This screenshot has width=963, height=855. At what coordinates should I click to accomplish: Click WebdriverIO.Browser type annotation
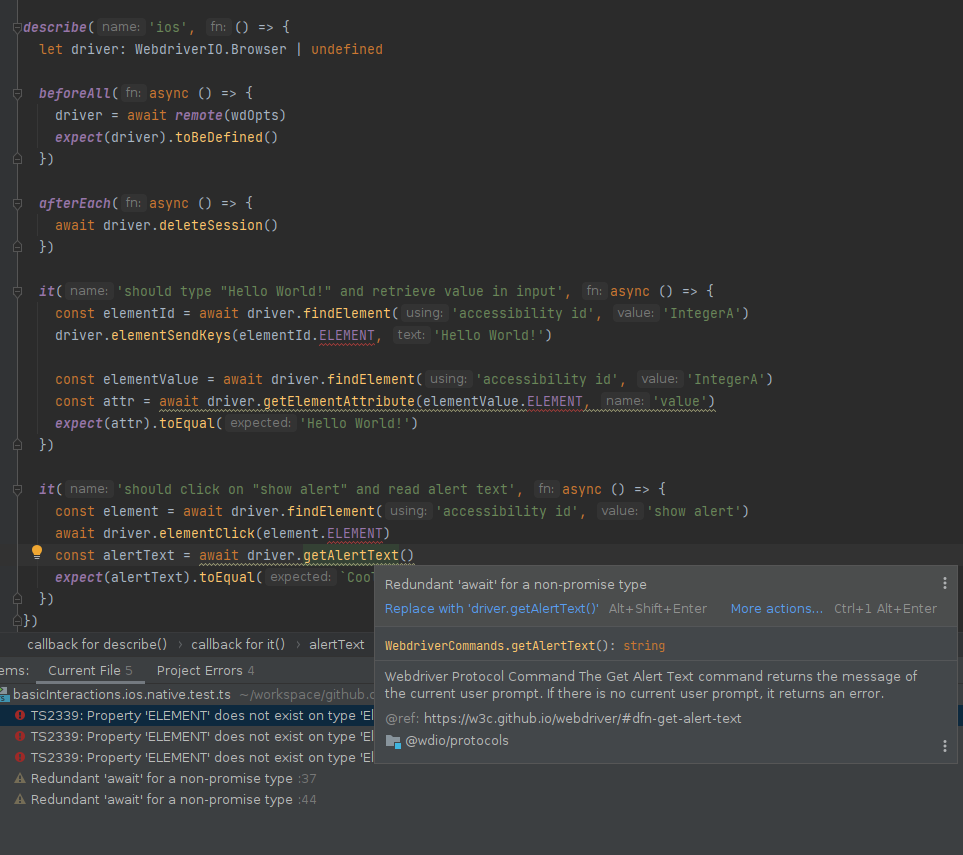210,49
